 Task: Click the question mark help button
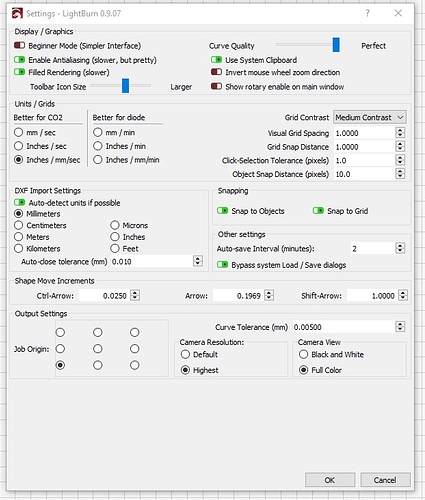pyautogui.click(x=367, y=13)
